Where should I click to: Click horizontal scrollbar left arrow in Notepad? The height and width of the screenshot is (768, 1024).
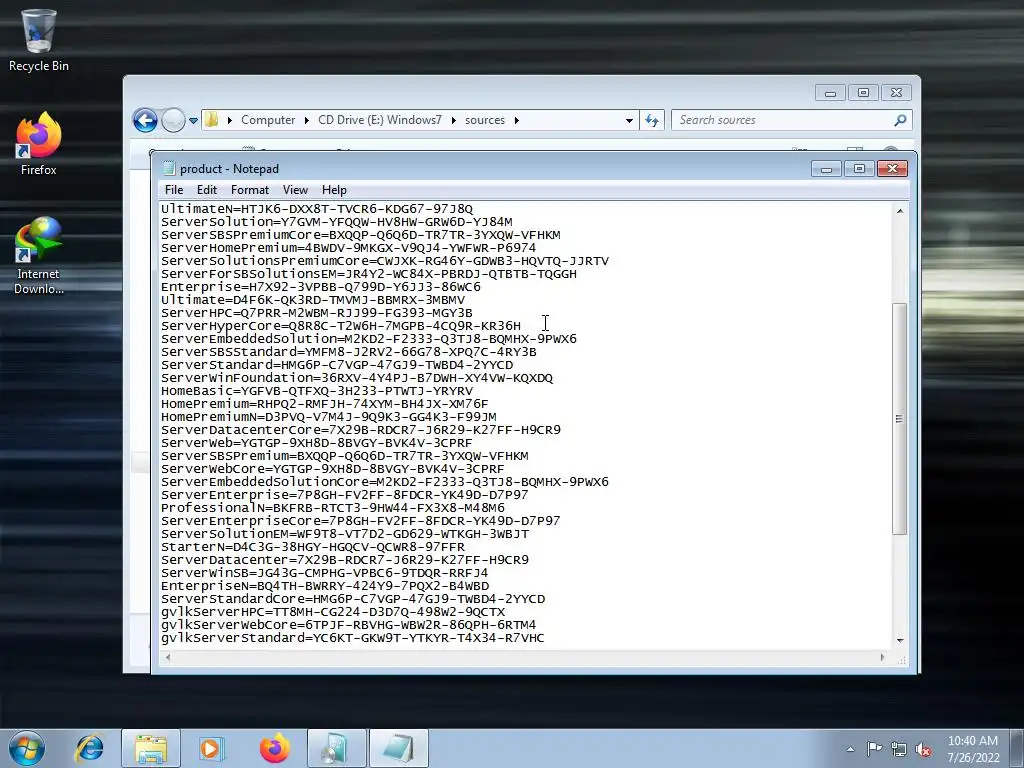168,657
